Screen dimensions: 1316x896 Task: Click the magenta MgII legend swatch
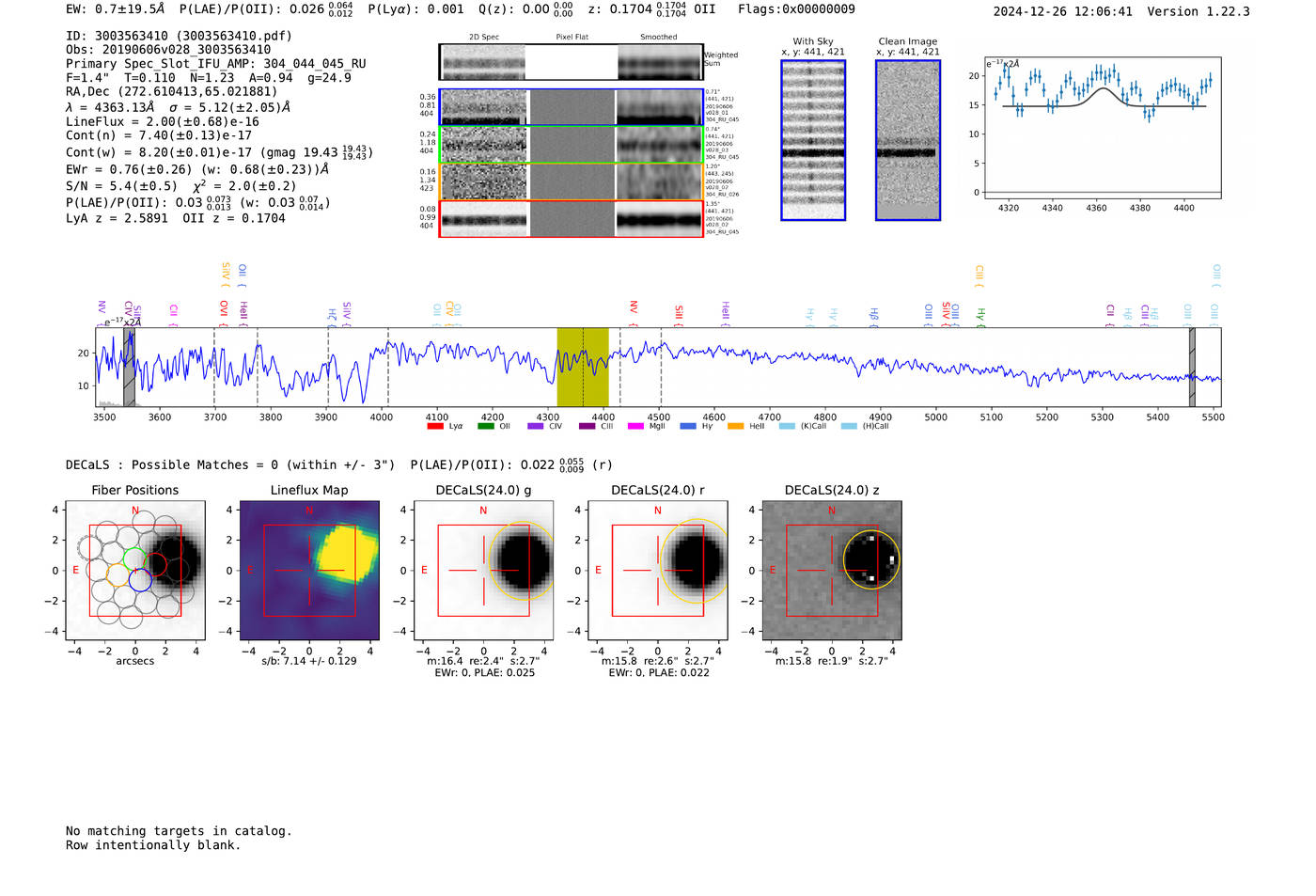point(635,426)
